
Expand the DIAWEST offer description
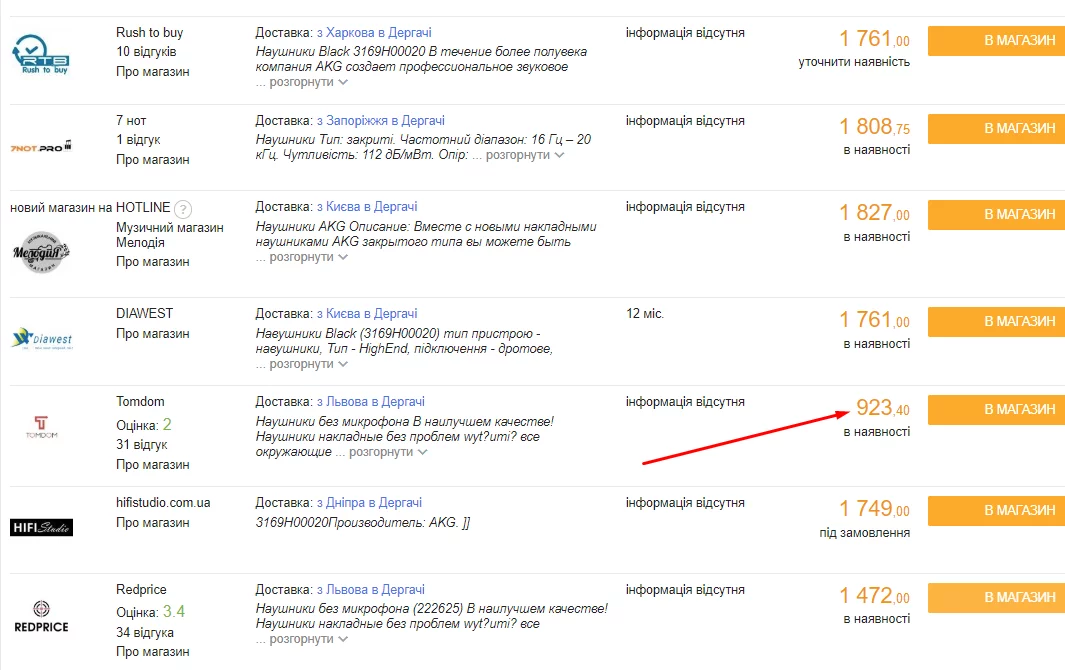pyautogui.click(x=308, y=364)
